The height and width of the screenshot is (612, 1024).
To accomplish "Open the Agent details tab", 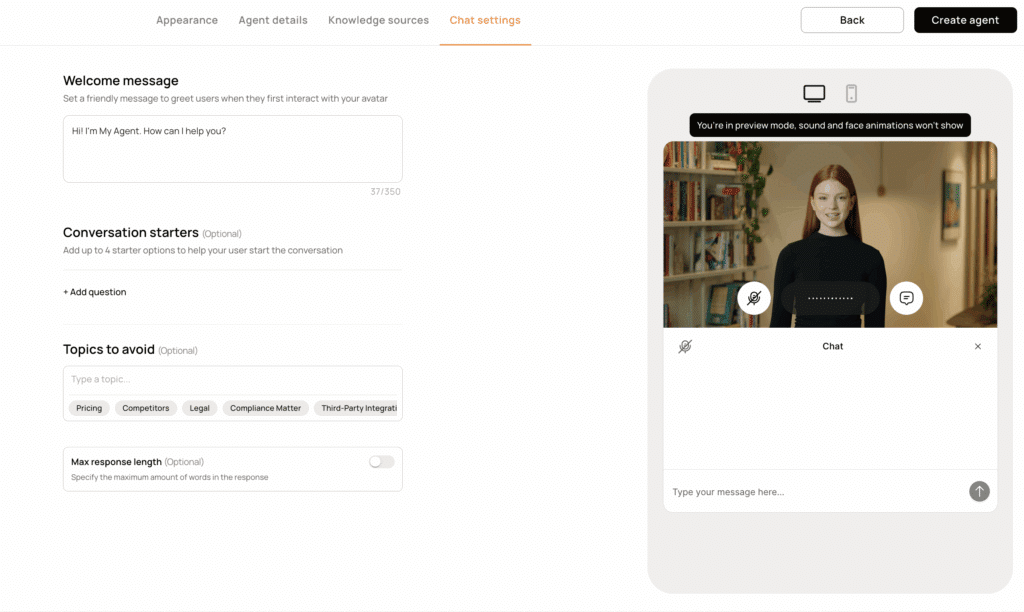I will [273, 20].
